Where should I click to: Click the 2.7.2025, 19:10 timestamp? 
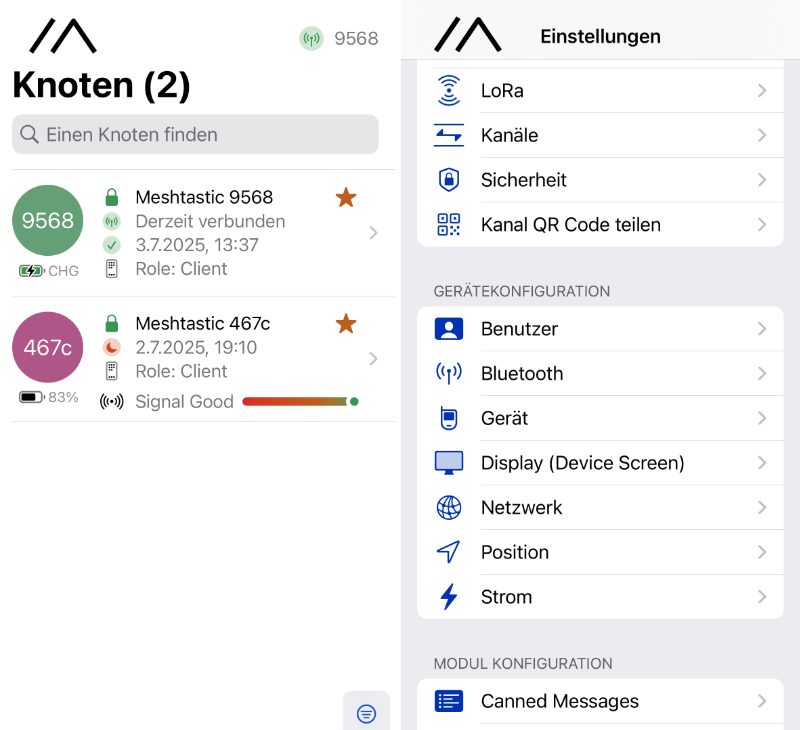pos(196,347)
